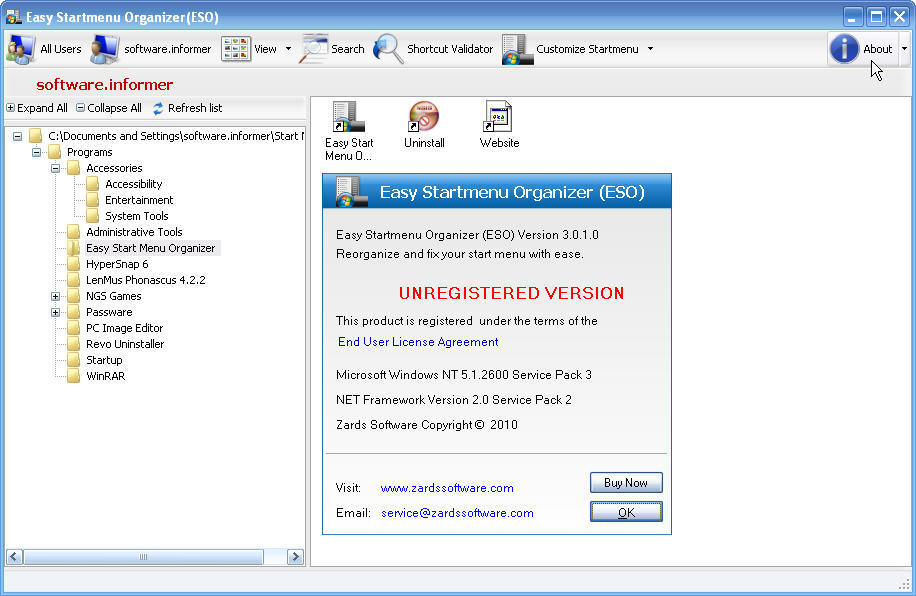The height and width of the screenshot is (596, 916).
Task: Open dropdown arrow next to View
Action: [x=288, y=49]
